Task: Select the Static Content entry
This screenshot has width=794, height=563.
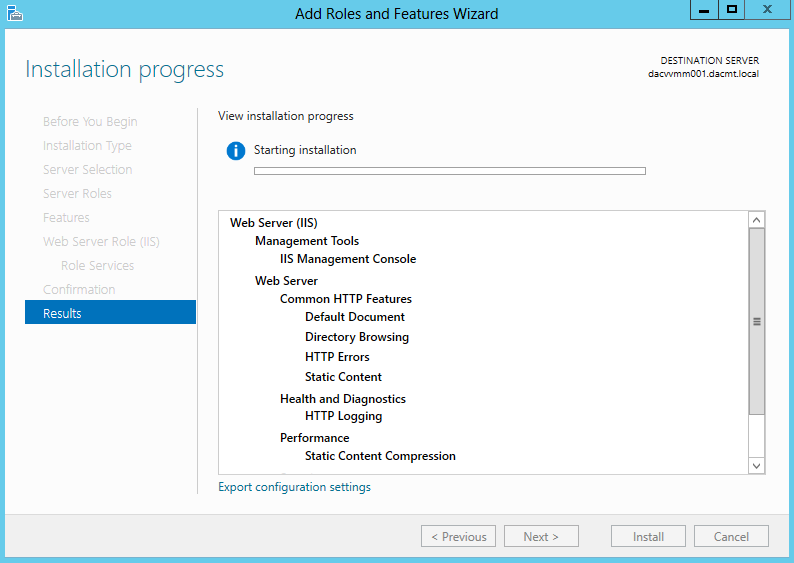Action: click(x=343, y=377)
